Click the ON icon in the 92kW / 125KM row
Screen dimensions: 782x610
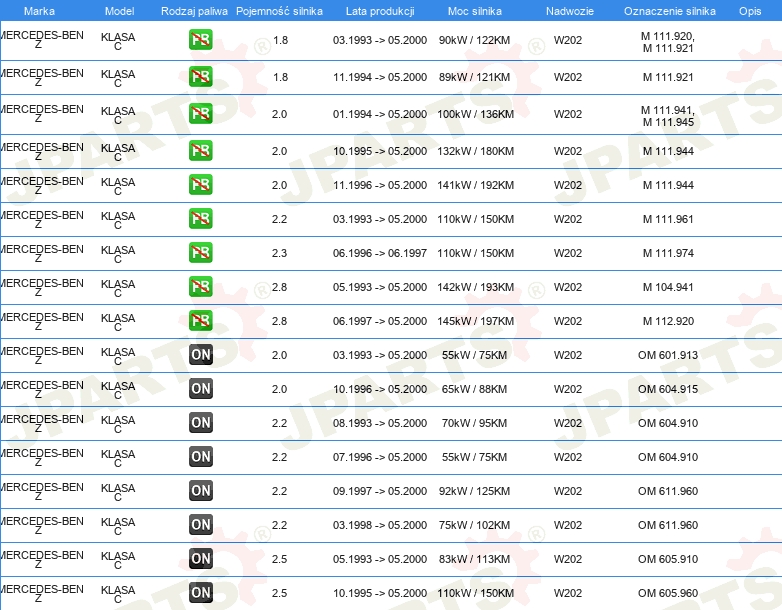coord(201,491)
